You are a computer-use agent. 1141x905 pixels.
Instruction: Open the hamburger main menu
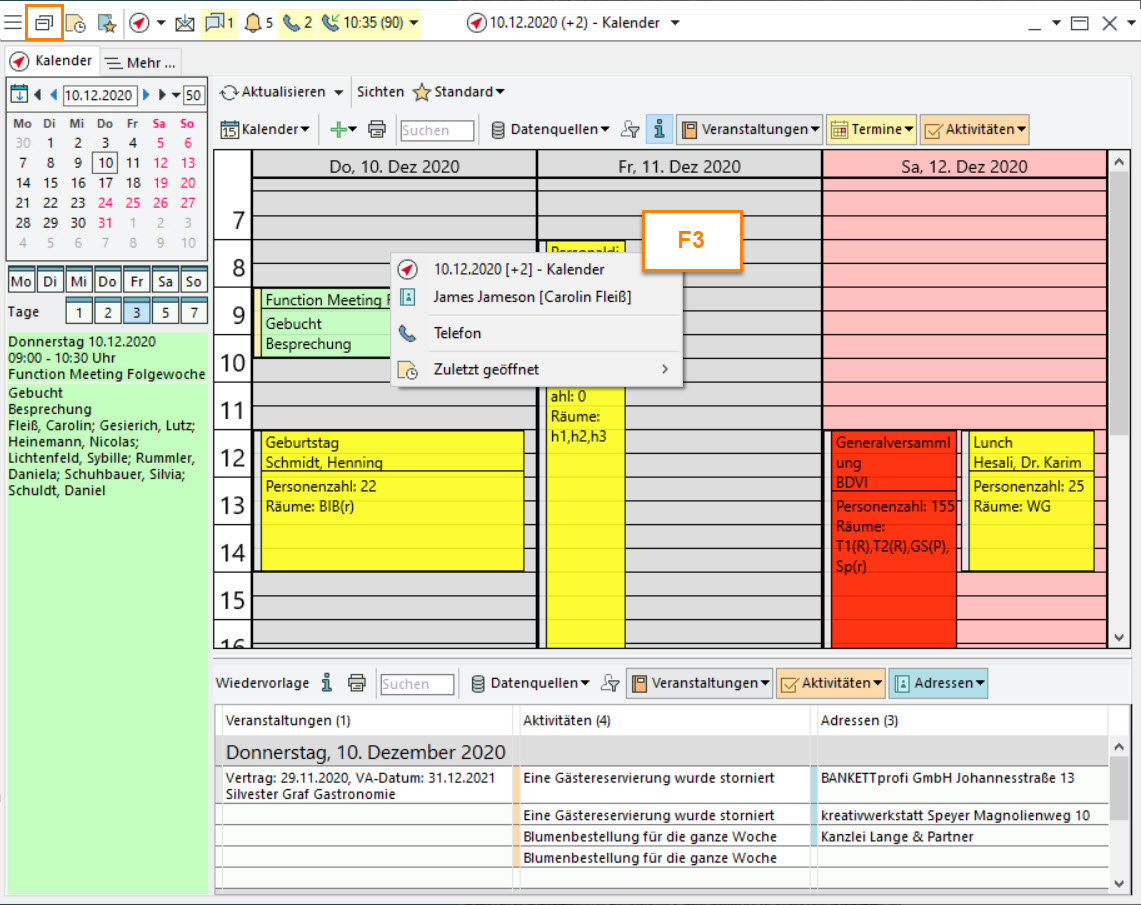click(13, 22)
